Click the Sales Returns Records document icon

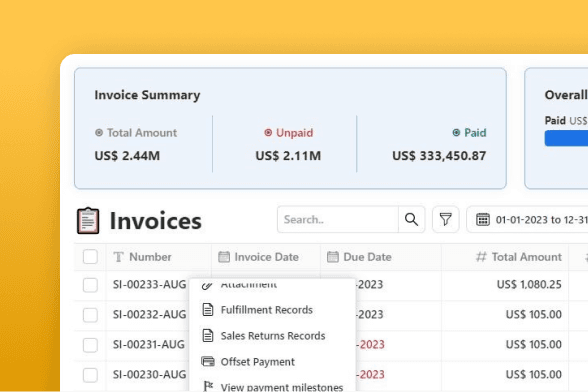[208, 336]
